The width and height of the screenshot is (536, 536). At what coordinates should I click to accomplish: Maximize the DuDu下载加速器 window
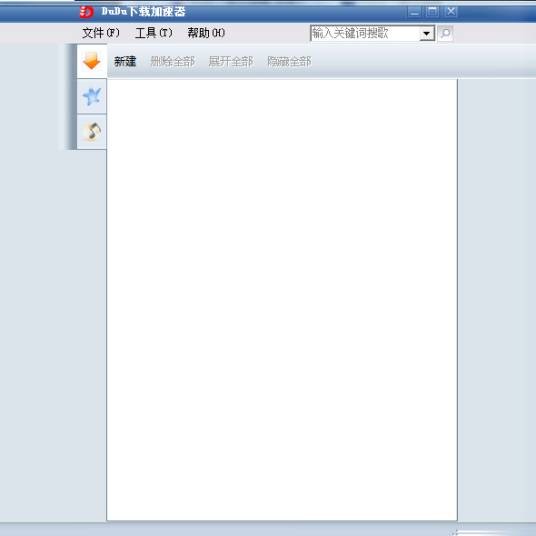(x=432, y=12)
